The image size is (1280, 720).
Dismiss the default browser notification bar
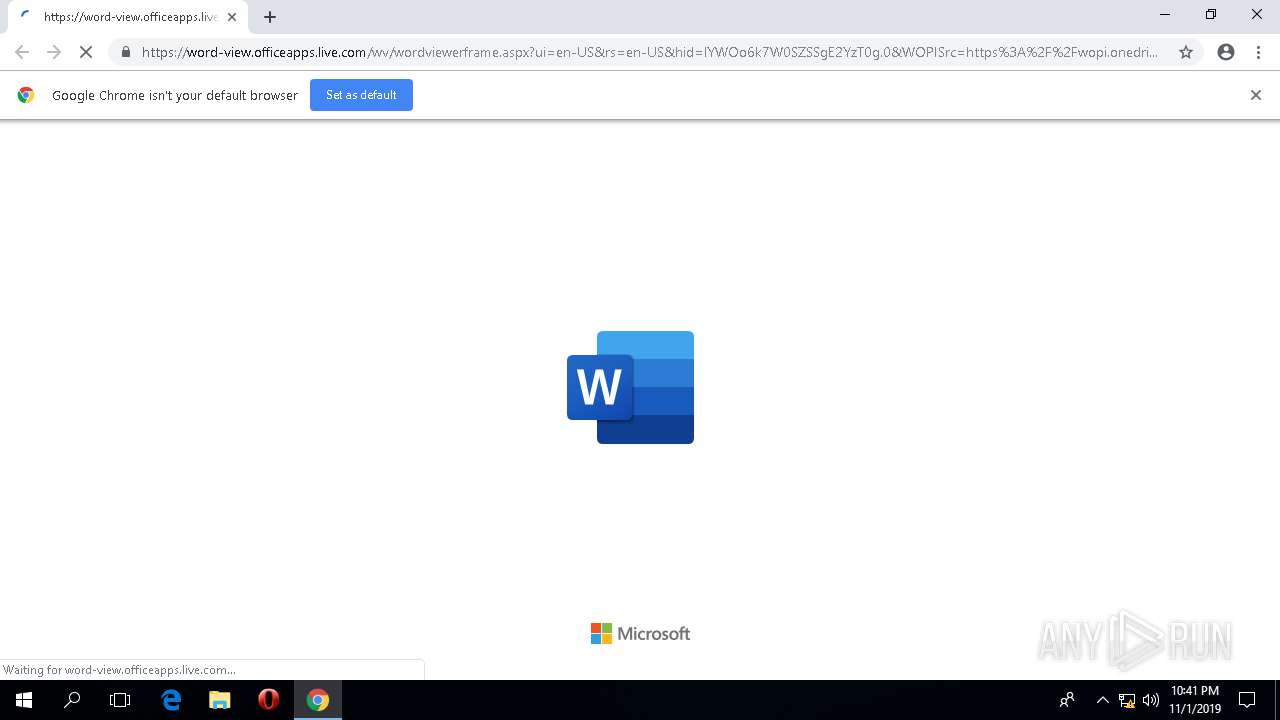pos(1256,95)
